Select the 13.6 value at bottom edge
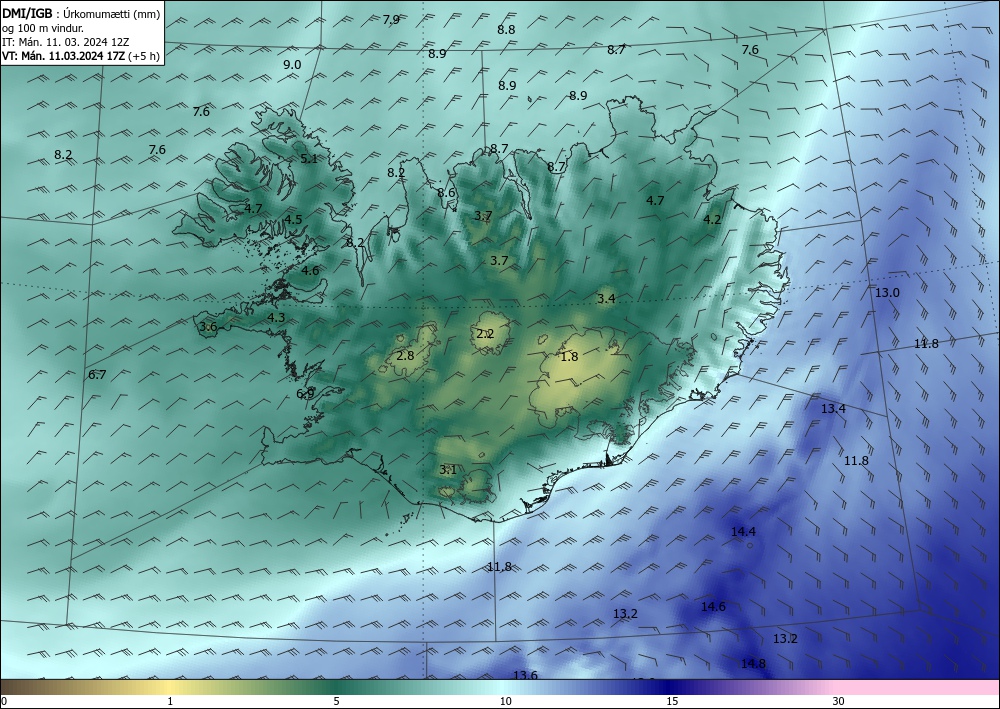 pos(526,675)
